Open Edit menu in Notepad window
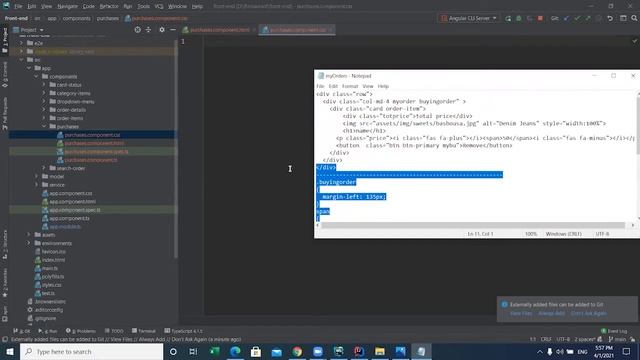 [333, 86]
